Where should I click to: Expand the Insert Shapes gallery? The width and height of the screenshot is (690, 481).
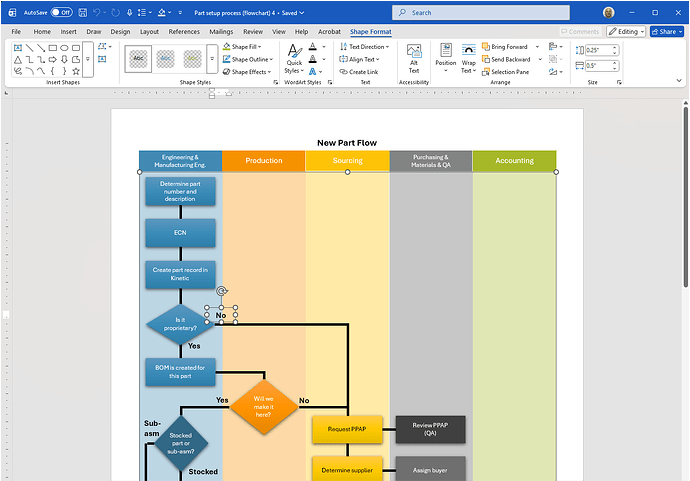tap(88, 59)
